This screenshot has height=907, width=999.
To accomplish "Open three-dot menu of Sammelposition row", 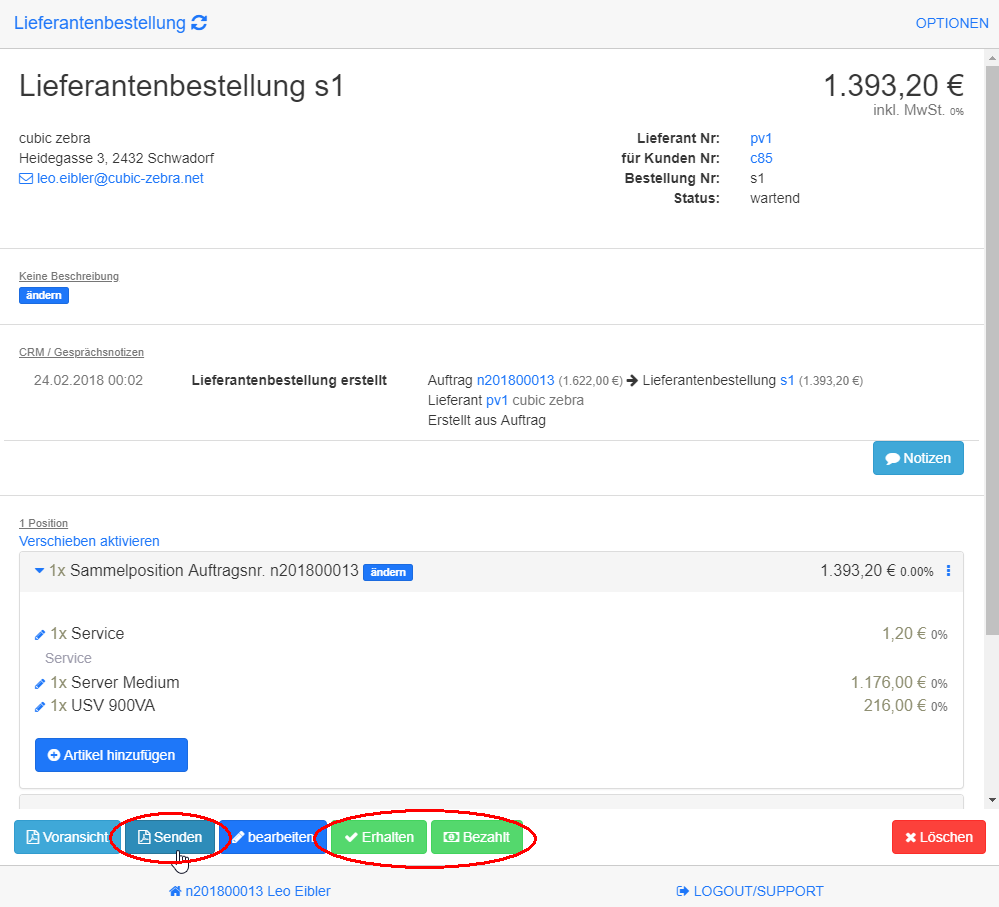I will point(948,571).
